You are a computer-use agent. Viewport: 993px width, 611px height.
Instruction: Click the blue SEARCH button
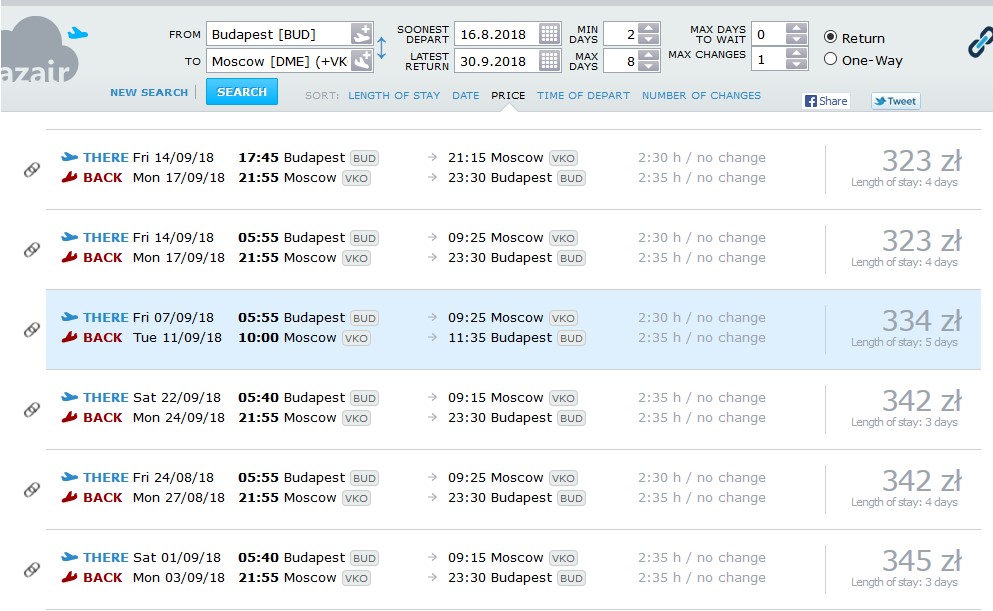coord(242,92)
